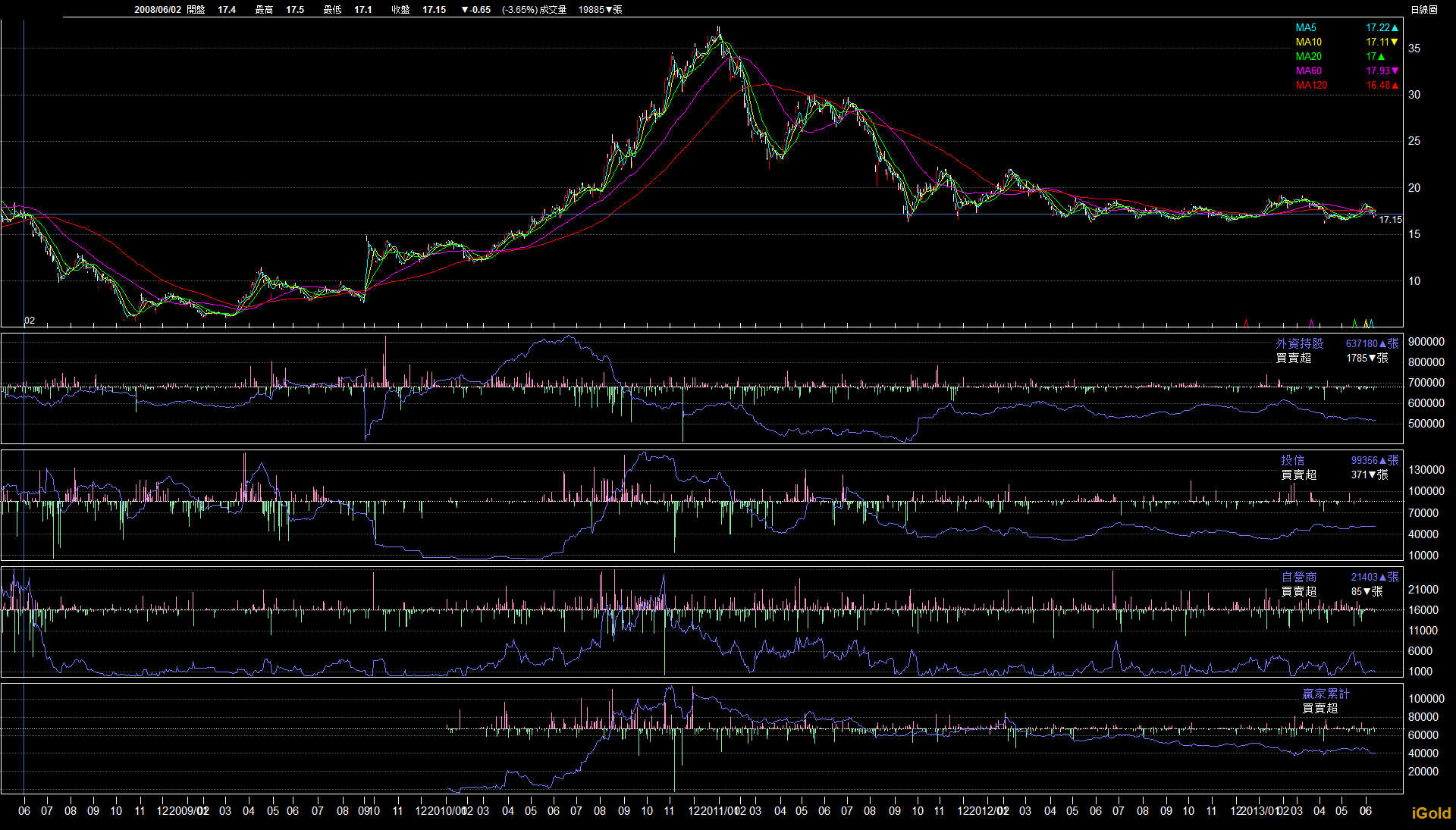Click the 日線圖 chart type label
Image resolution: width=1456 pixels, height=830 pixels.
(1424, 9)
